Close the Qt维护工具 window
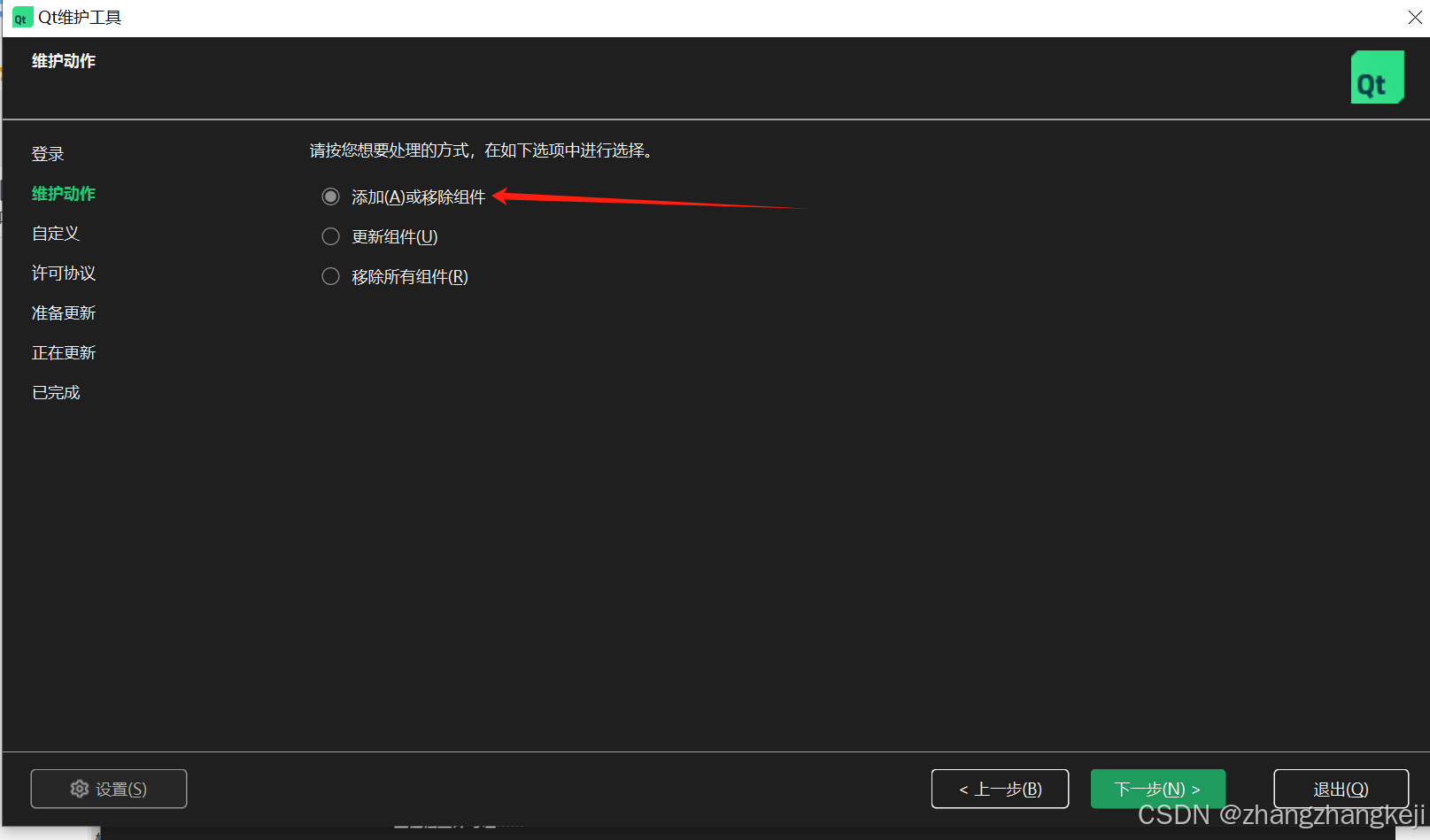The width and height of the screenshot is (1430, 840). point(1415,17)
